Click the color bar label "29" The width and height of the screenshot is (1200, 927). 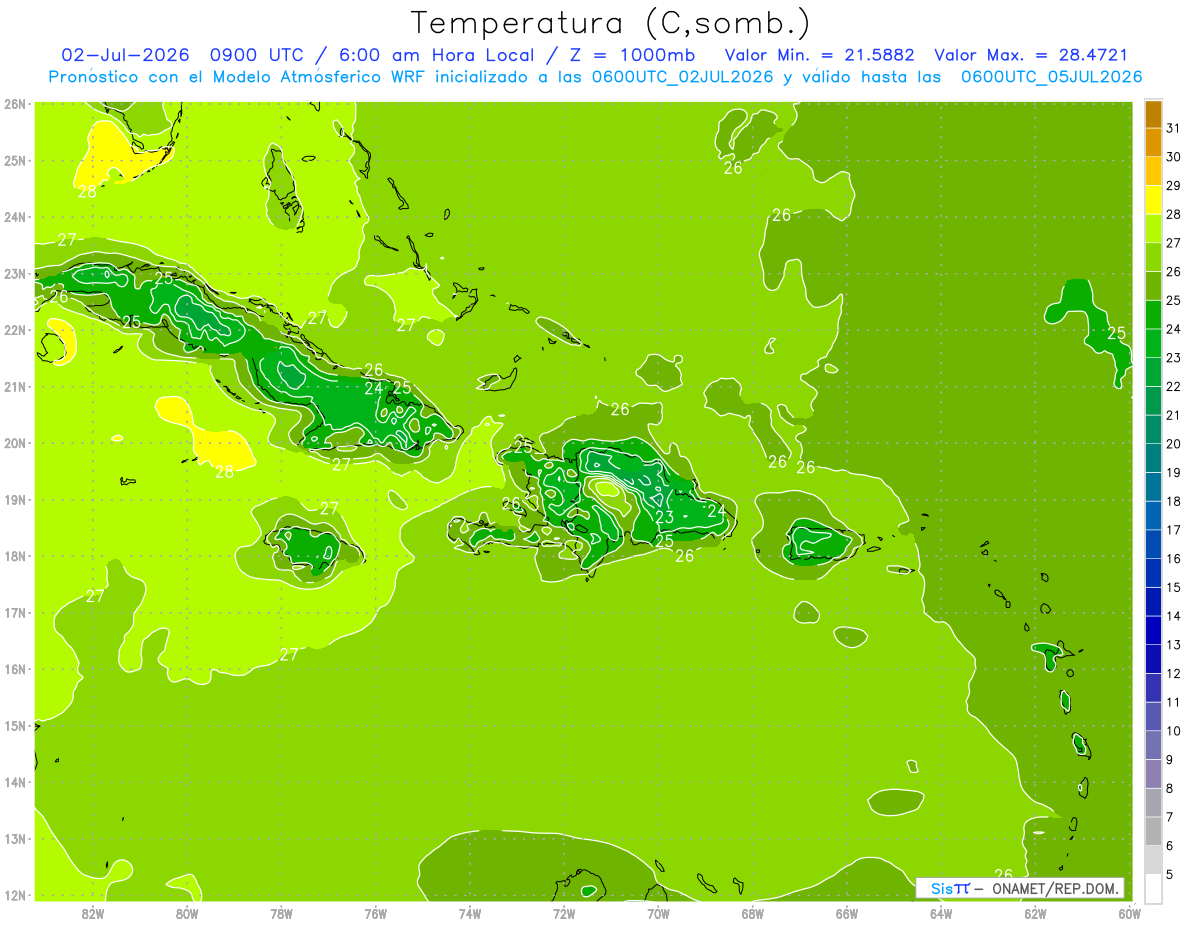click(x=1173, y=186)
